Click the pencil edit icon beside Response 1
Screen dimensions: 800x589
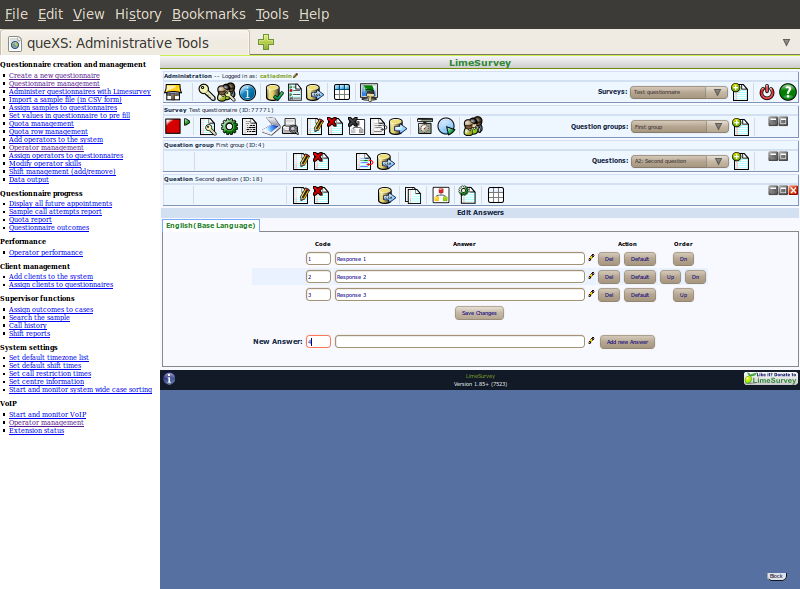tap(591, 258)
